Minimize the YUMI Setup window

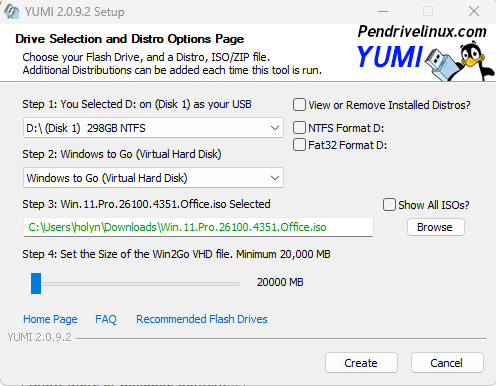pos(383,11)
